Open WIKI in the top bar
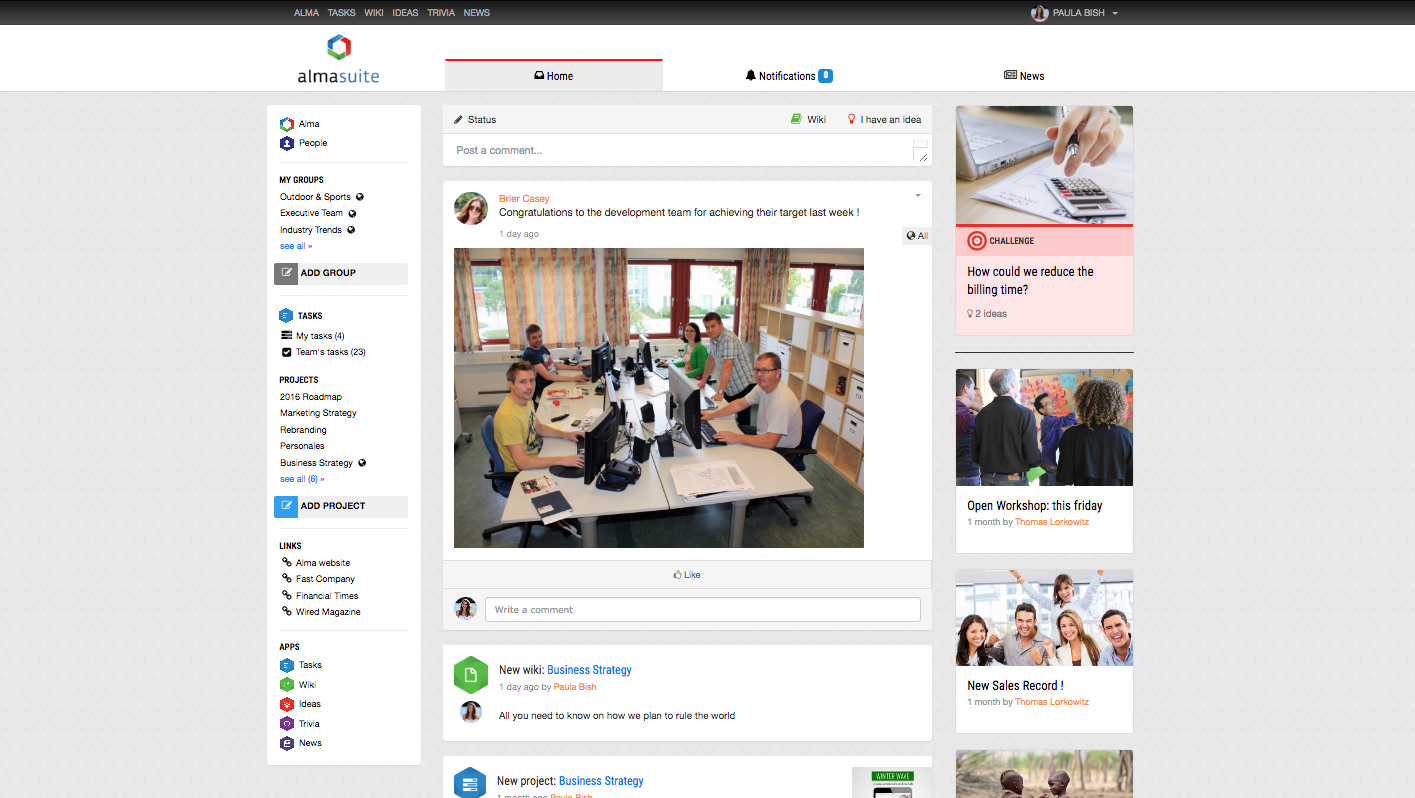Image resolution: width=1415 pixels, height=798 pixels. (374, 13)
